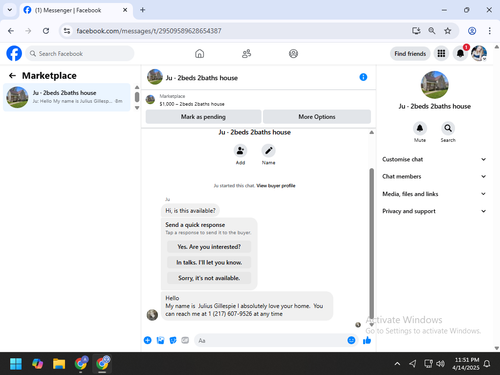Open the conversation information icon
The height and width of the screenshot is (375, 500).
363,77
